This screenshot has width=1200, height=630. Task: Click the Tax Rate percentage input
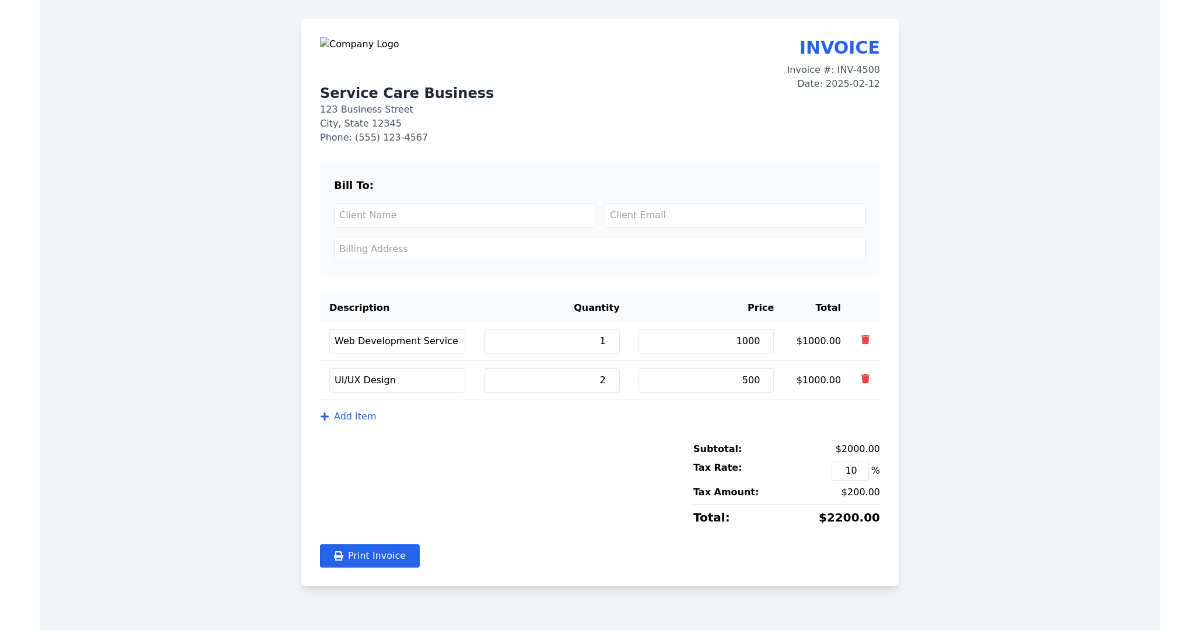[848, 470]
